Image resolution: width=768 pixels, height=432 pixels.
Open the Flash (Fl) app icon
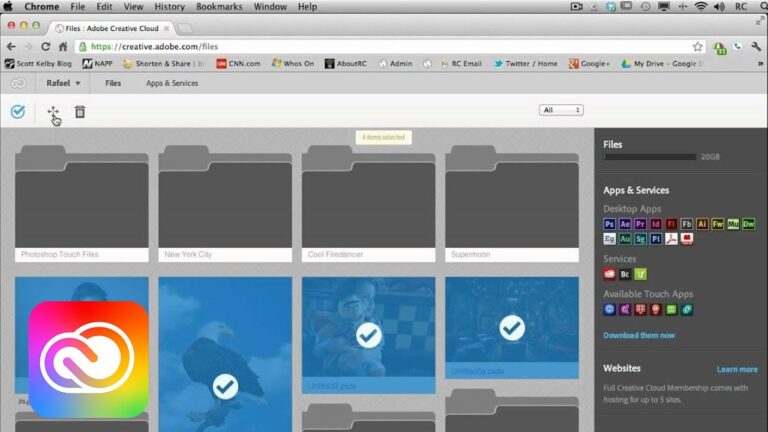pyautogui.click(x=672, y=224)
